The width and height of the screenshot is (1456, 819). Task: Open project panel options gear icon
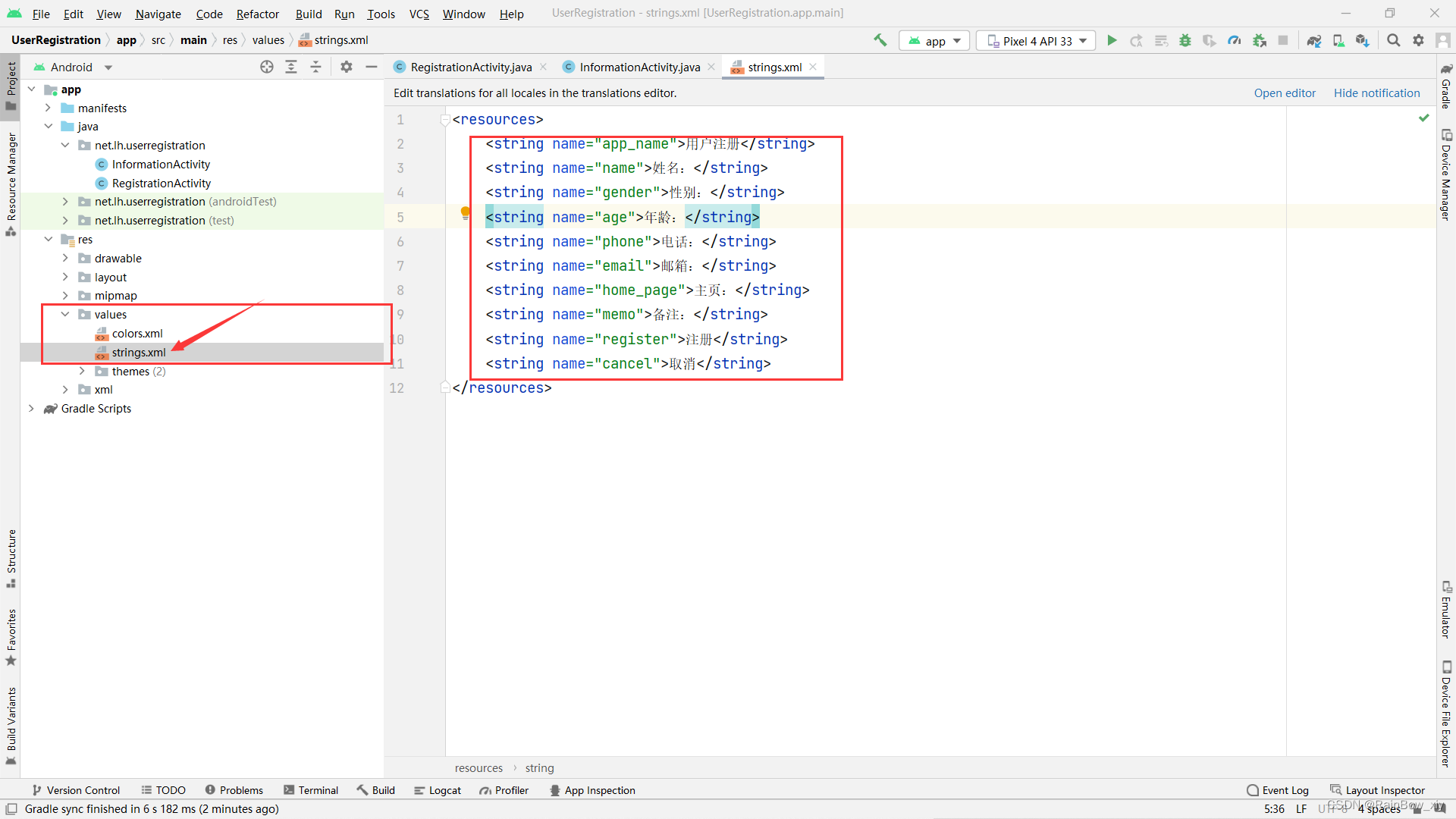(347, 67)
